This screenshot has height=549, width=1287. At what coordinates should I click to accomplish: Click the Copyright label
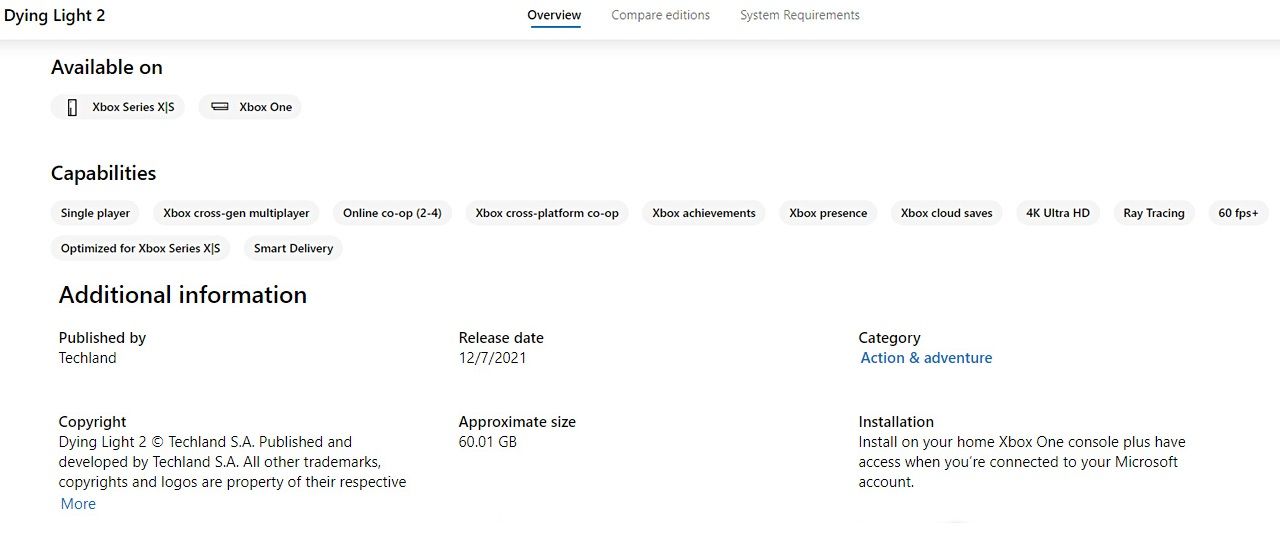93,422
